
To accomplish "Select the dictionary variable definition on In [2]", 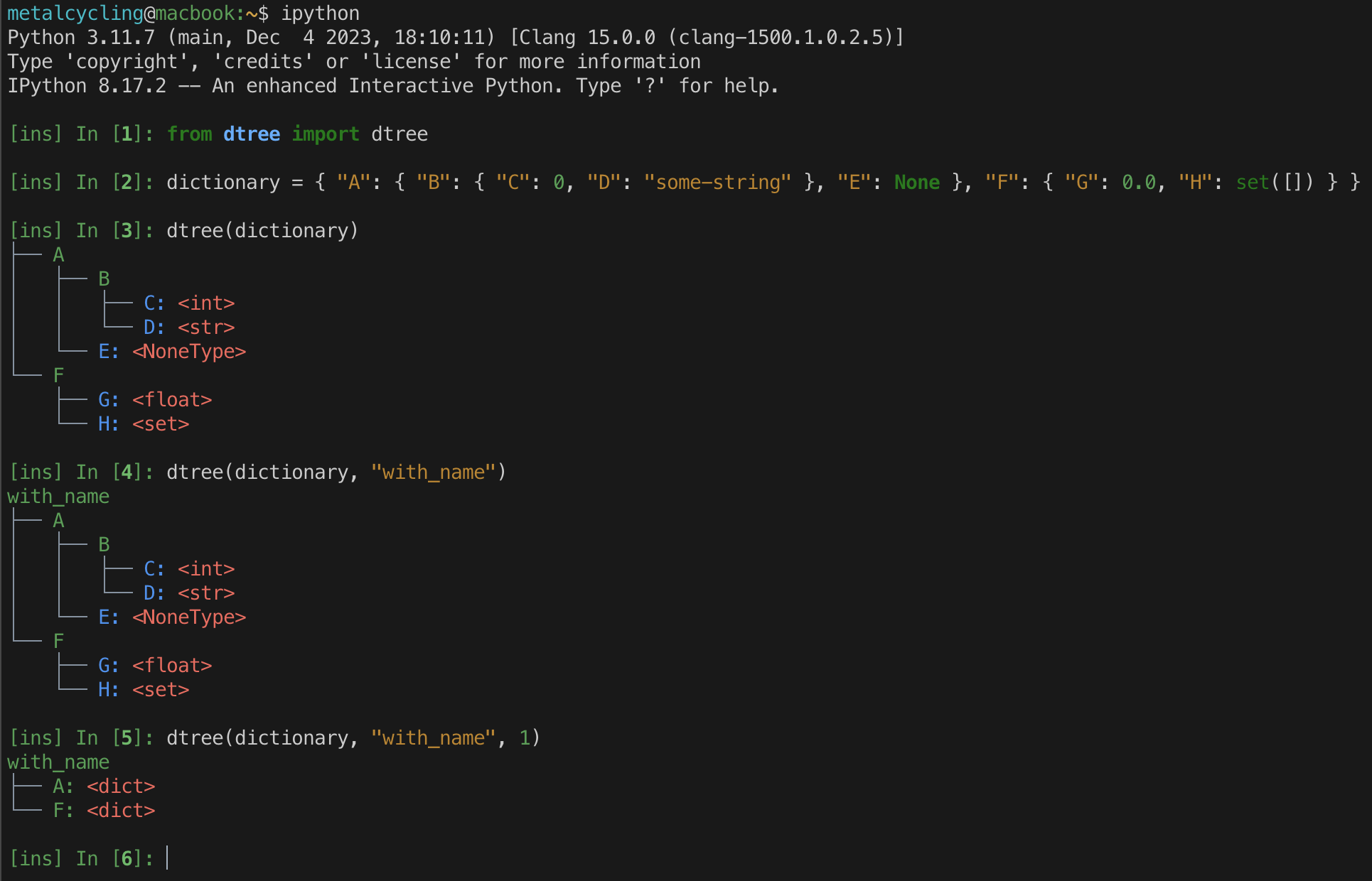I will [x=223, y=182].
